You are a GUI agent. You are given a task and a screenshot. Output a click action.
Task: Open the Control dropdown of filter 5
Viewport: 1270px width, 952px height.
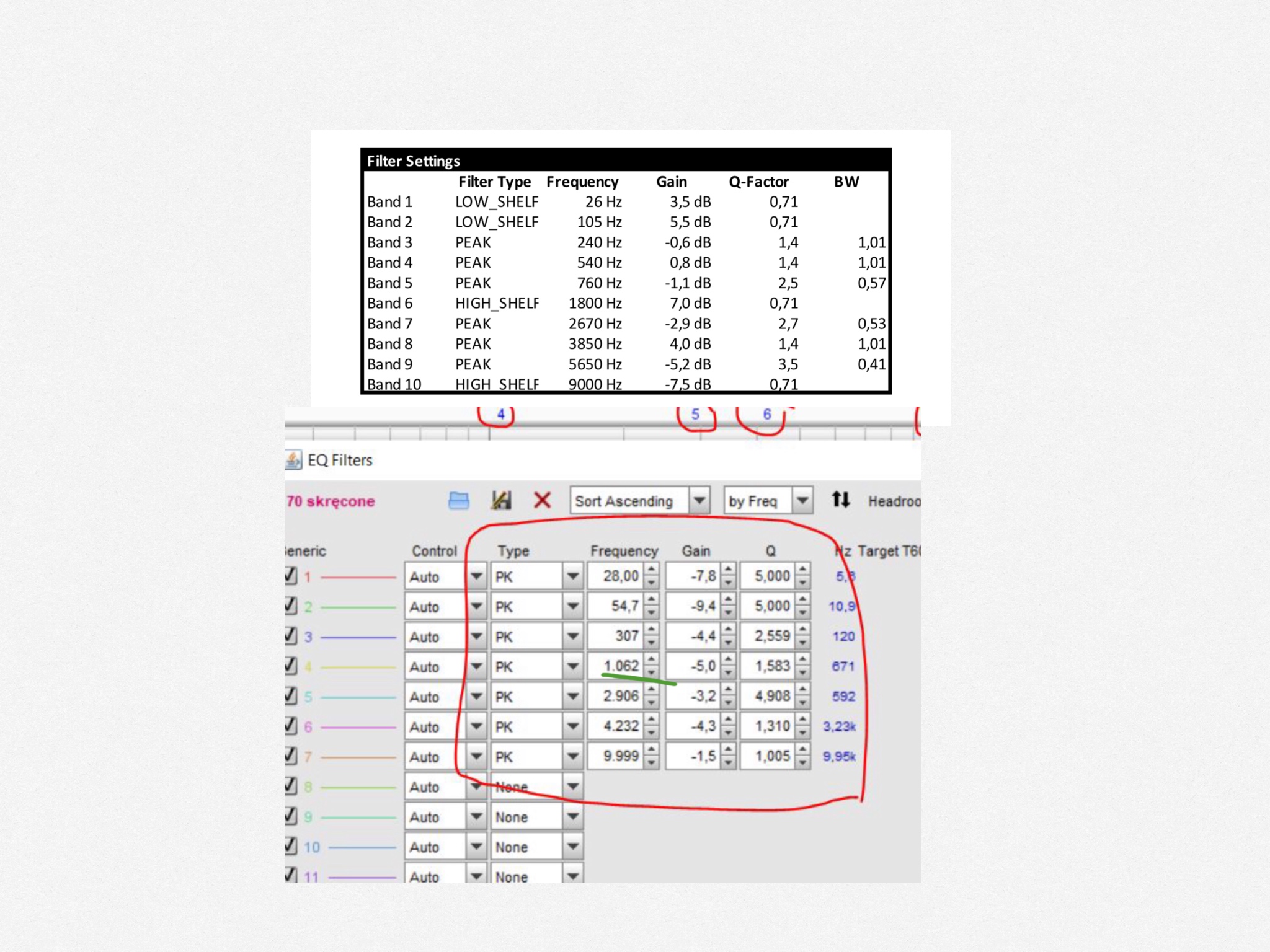[445, 697]
